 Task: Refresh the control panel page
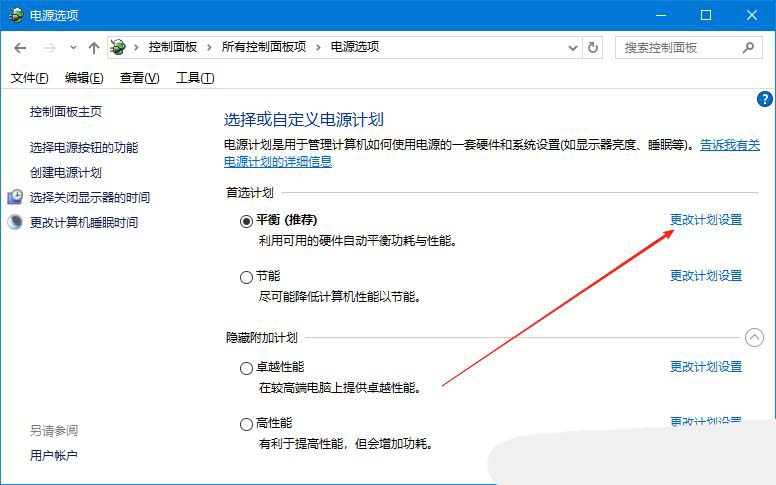[592, 48]
